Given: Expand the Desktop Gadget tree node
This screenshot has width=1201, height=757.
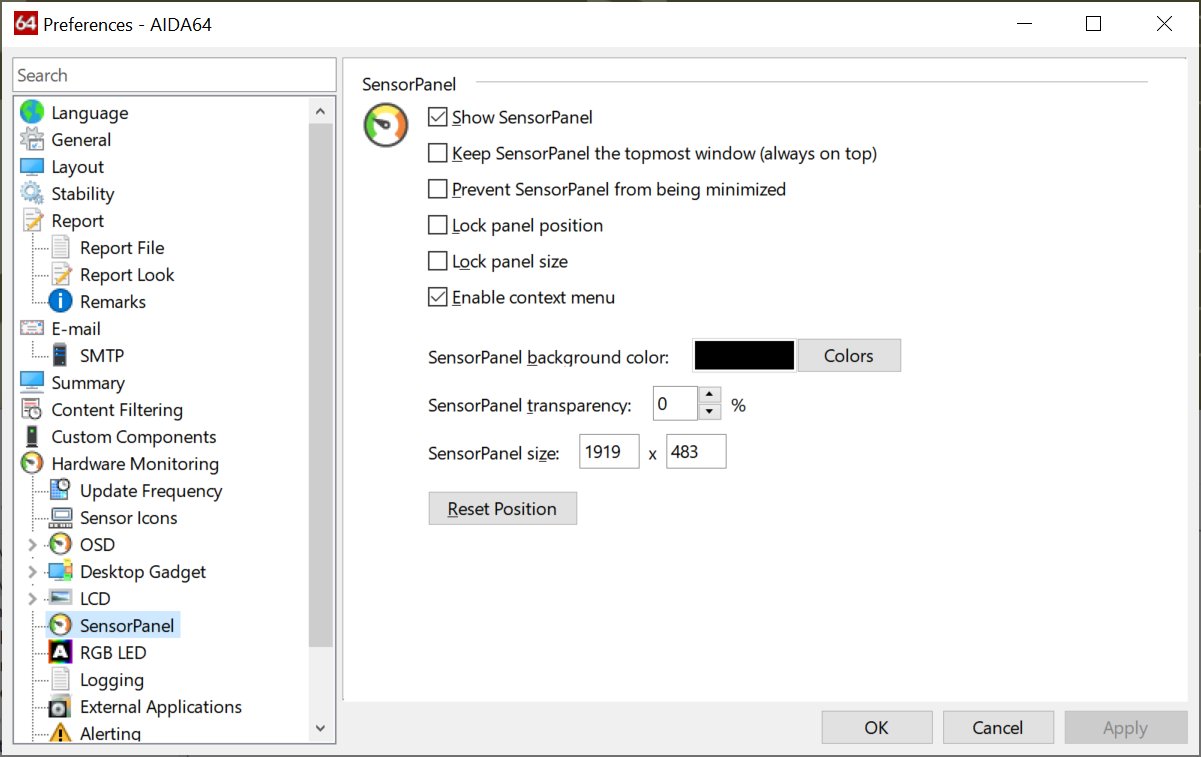Looking at the screenshot, I should tap(32, 572).
